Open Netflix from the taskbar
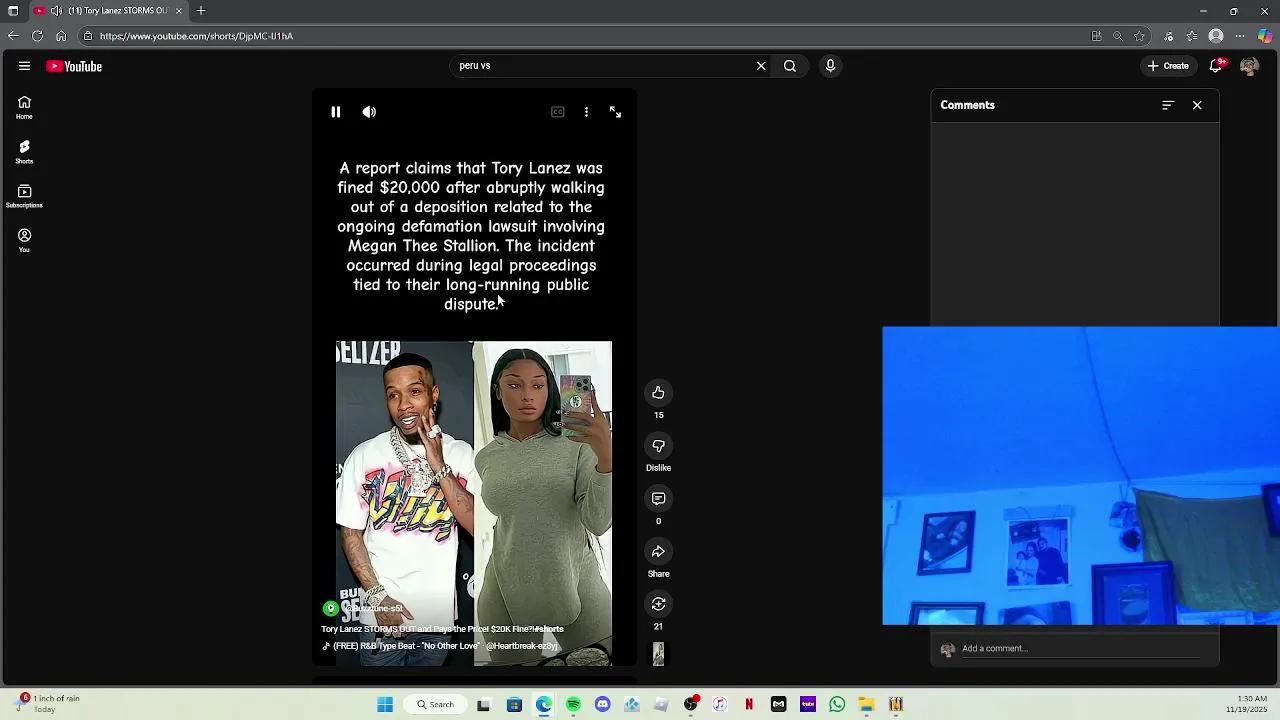 pyautogui.click(x=749, y=705)
